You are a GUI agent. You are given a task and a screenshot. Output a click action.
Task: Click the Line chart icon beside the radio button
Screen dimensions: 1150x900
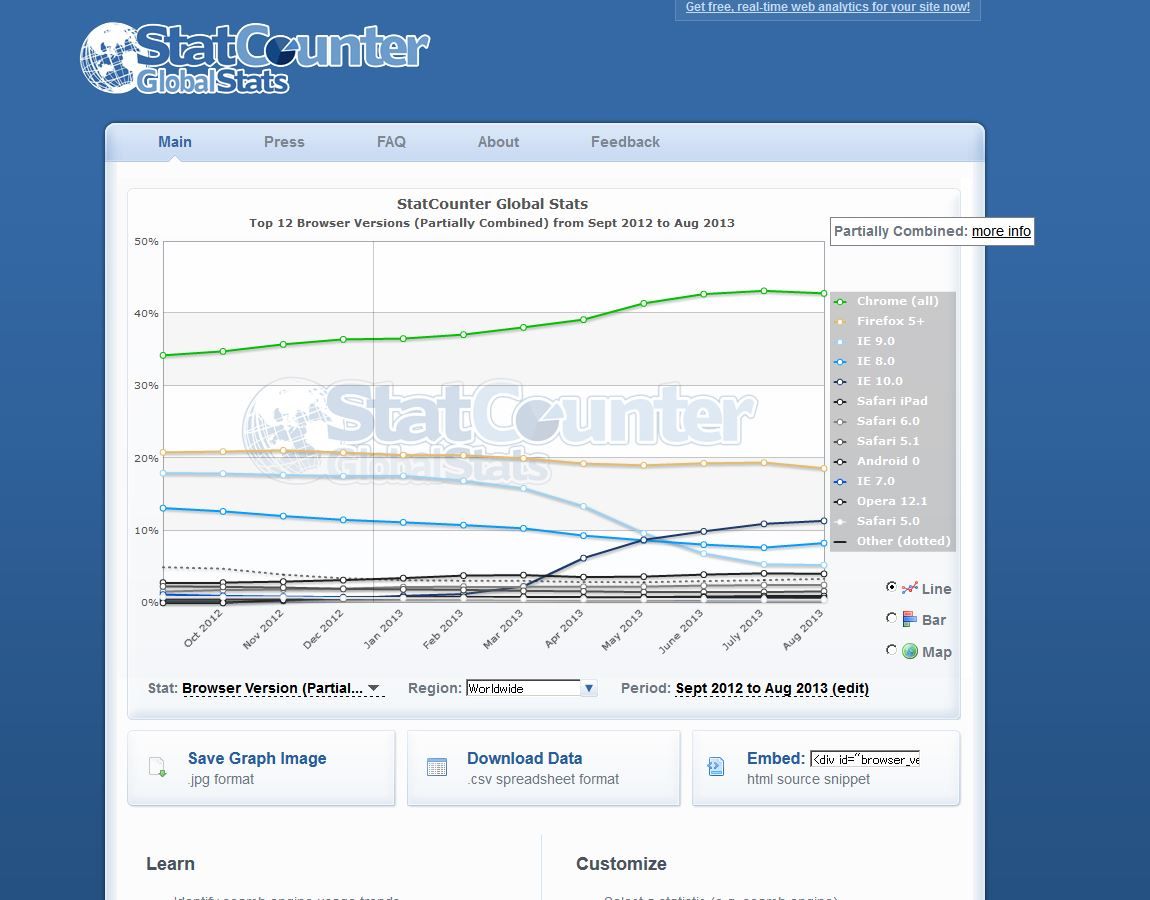click(x=913, y=589)
